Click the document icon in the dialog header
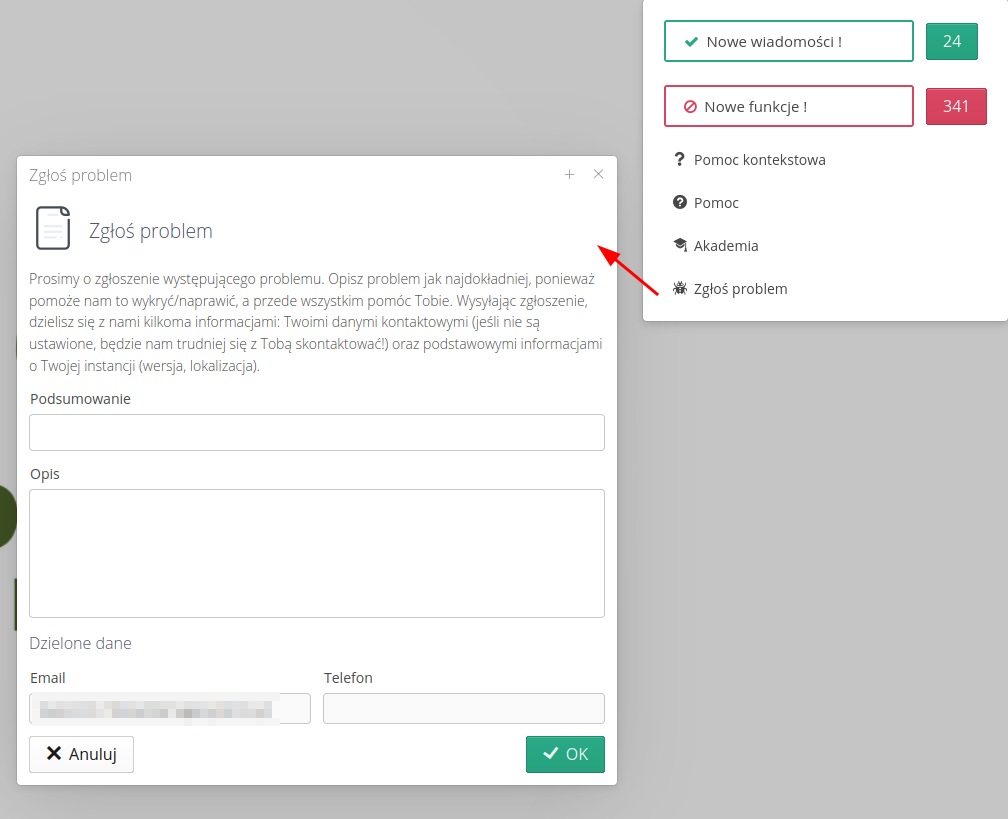 coord(53,228)
